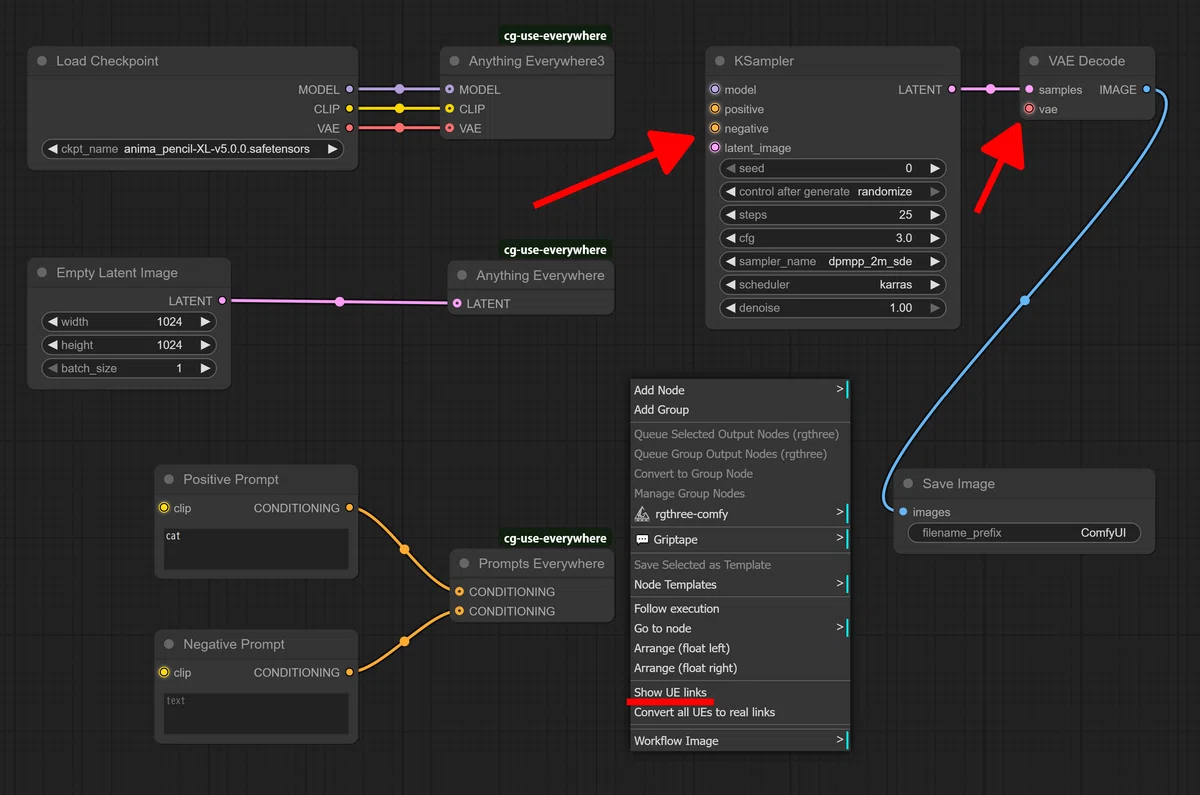1200x795 pixels.
Task: Click the Negative Prompt CONDITIONING output socket
Action: (349, 672)
